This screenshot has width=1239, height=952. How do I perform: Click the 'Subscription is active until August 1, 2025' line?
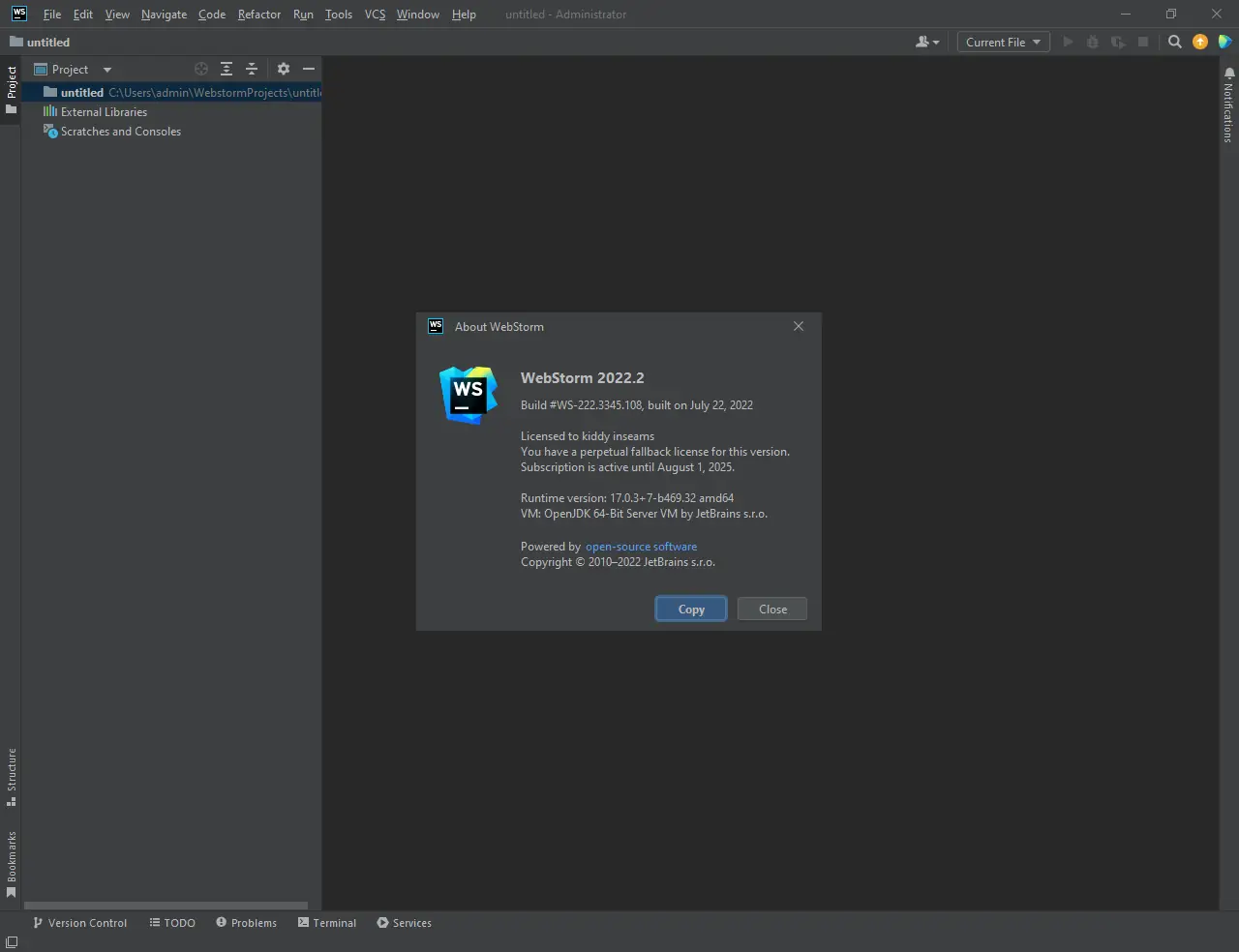[x=627, y=467]
